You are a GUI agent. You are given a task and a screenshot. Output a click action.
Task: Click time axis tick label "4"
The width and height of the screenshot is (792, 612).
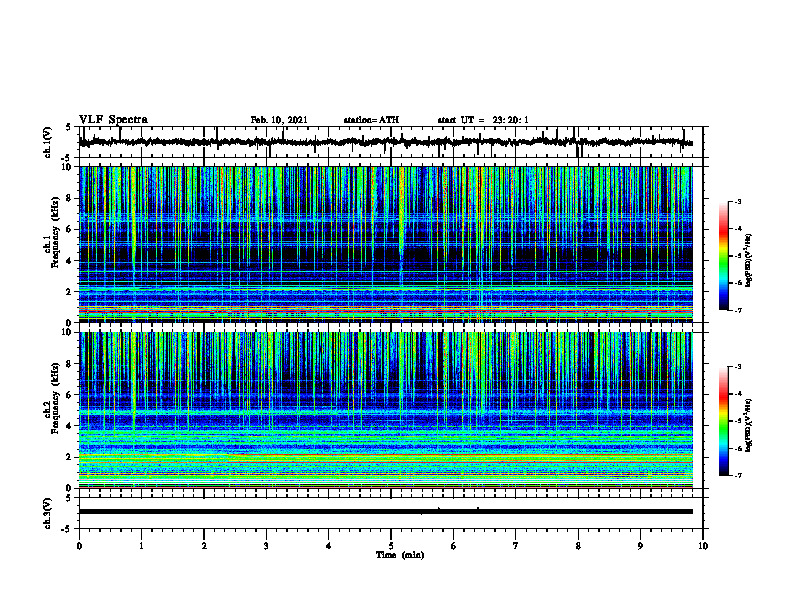tap(329, 546)
